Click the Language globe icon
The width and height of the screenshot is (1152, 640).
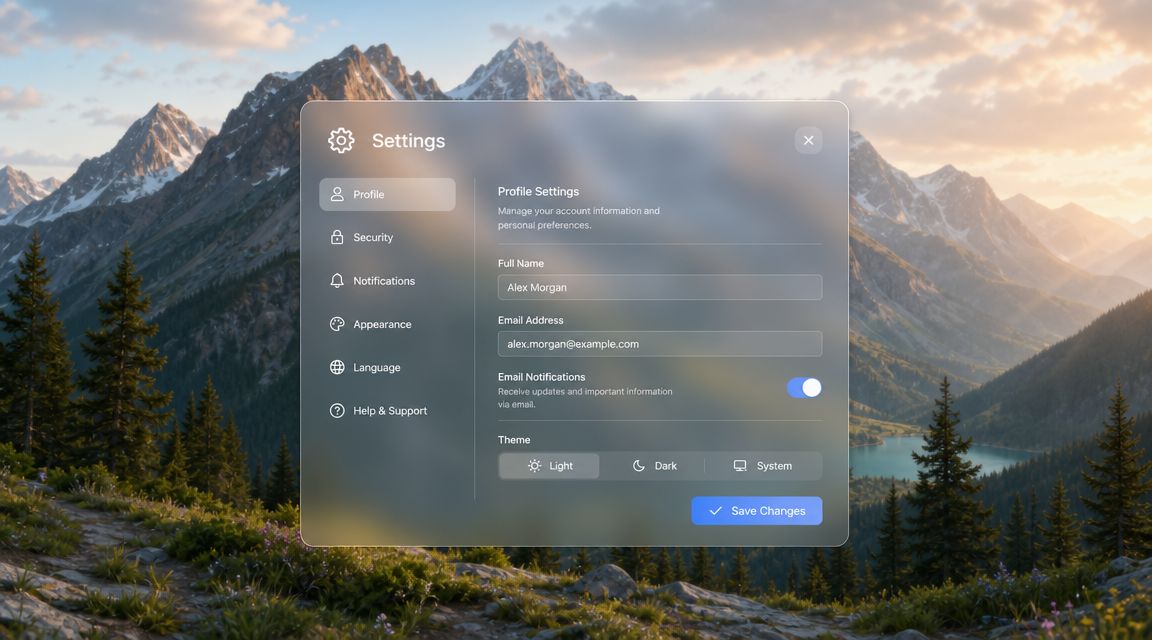point(336,367)
